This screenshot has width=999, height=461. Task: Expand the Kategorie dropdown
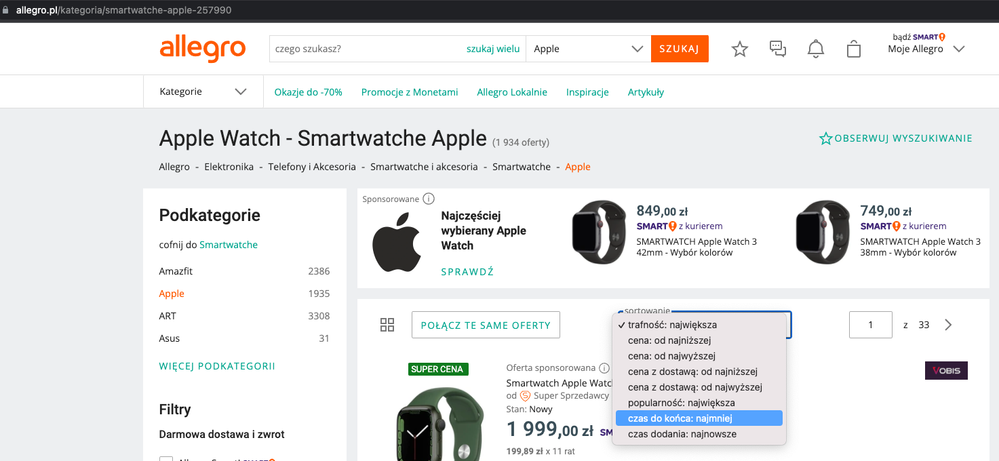[x=203, y=92]
